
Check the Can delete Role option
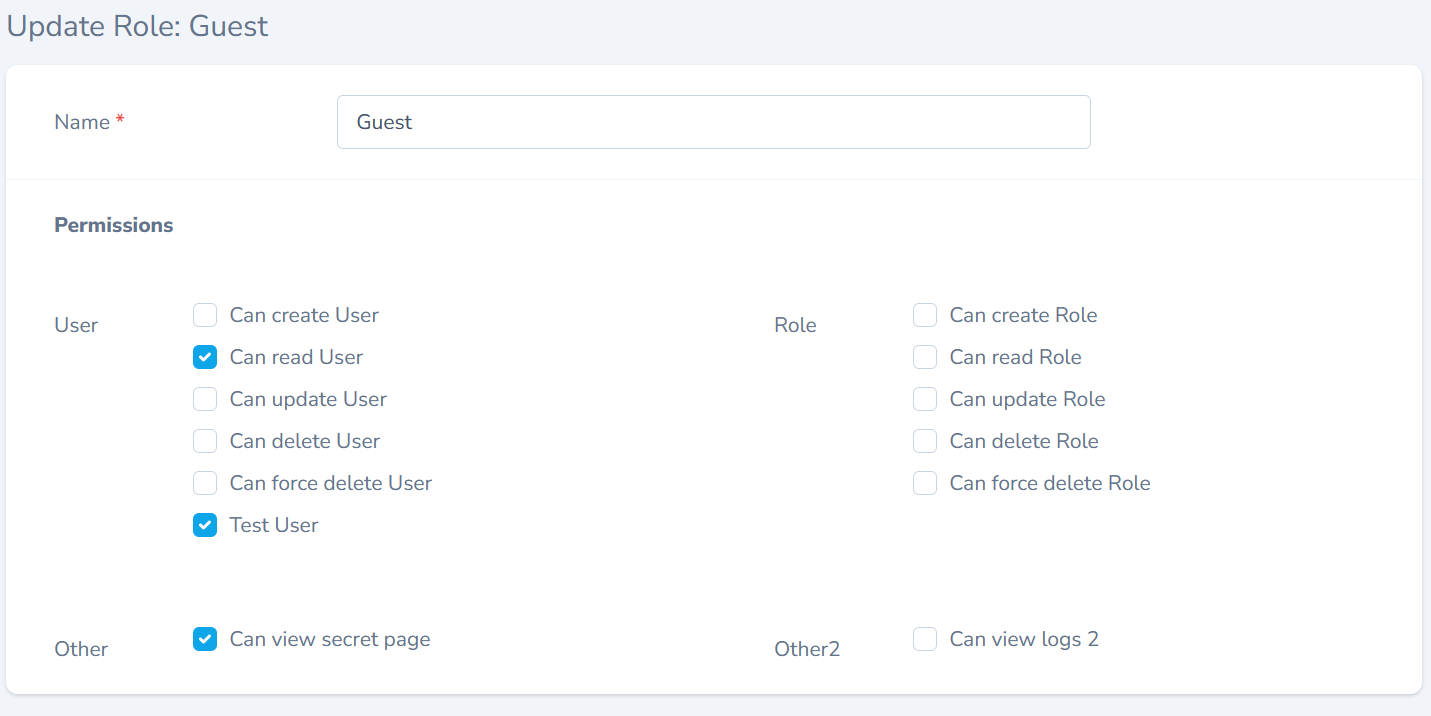click(x=925, y=442)
